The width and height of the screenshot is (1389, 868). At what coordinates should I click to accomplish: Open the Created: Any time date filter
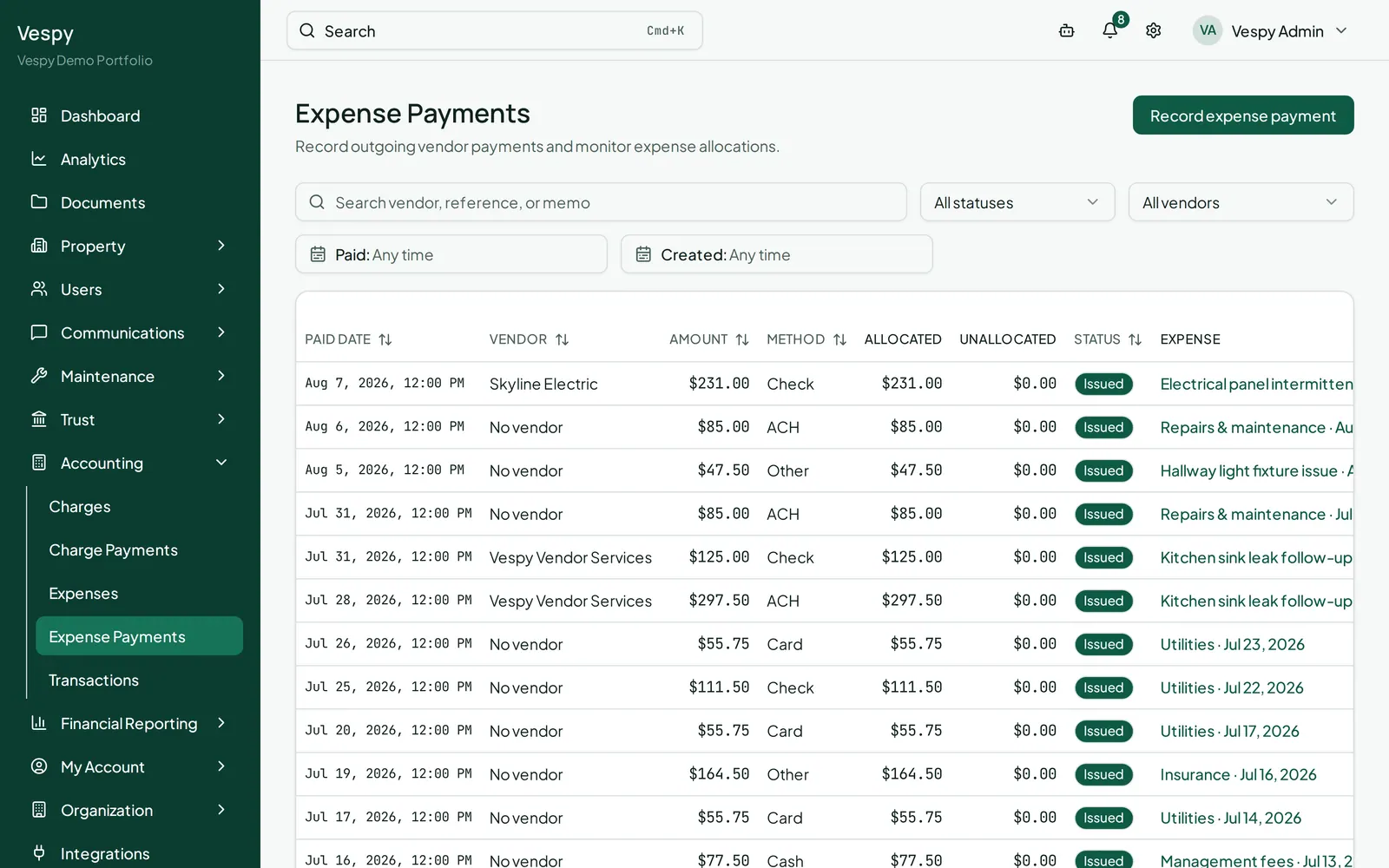click(x=777, y=254)
